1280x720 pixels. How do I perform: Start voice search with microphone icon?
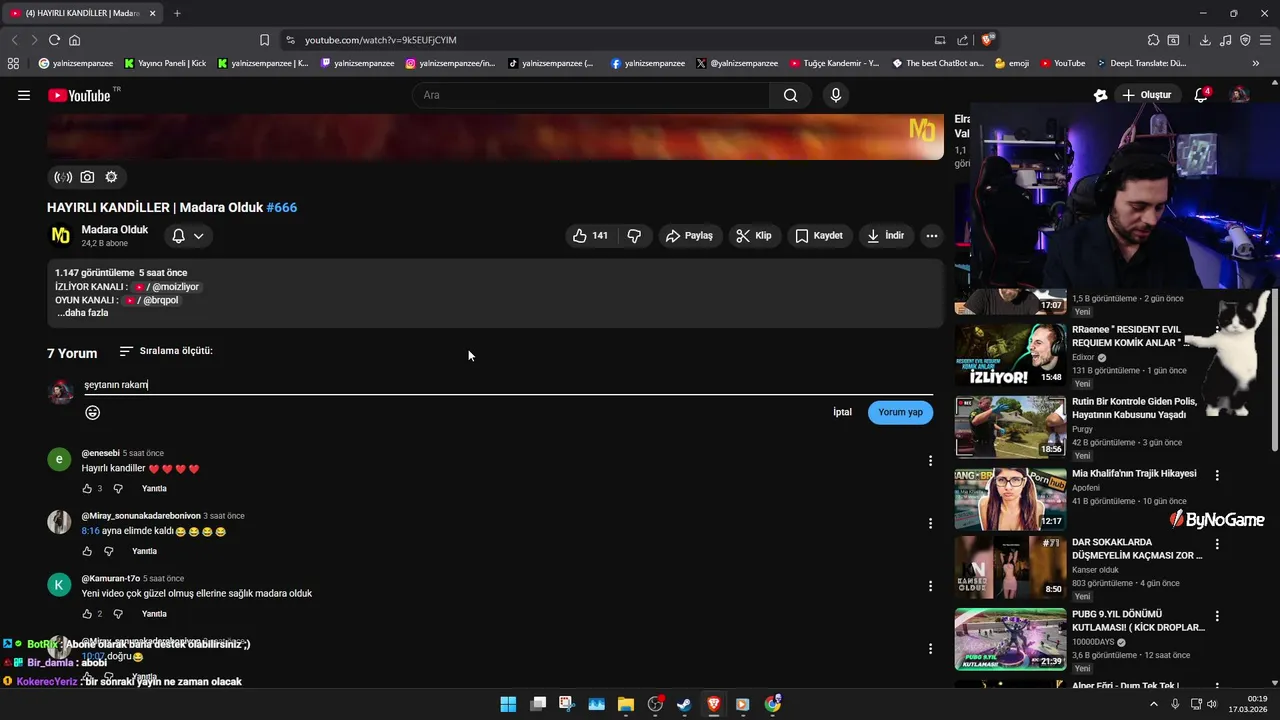tap(836, 95)
